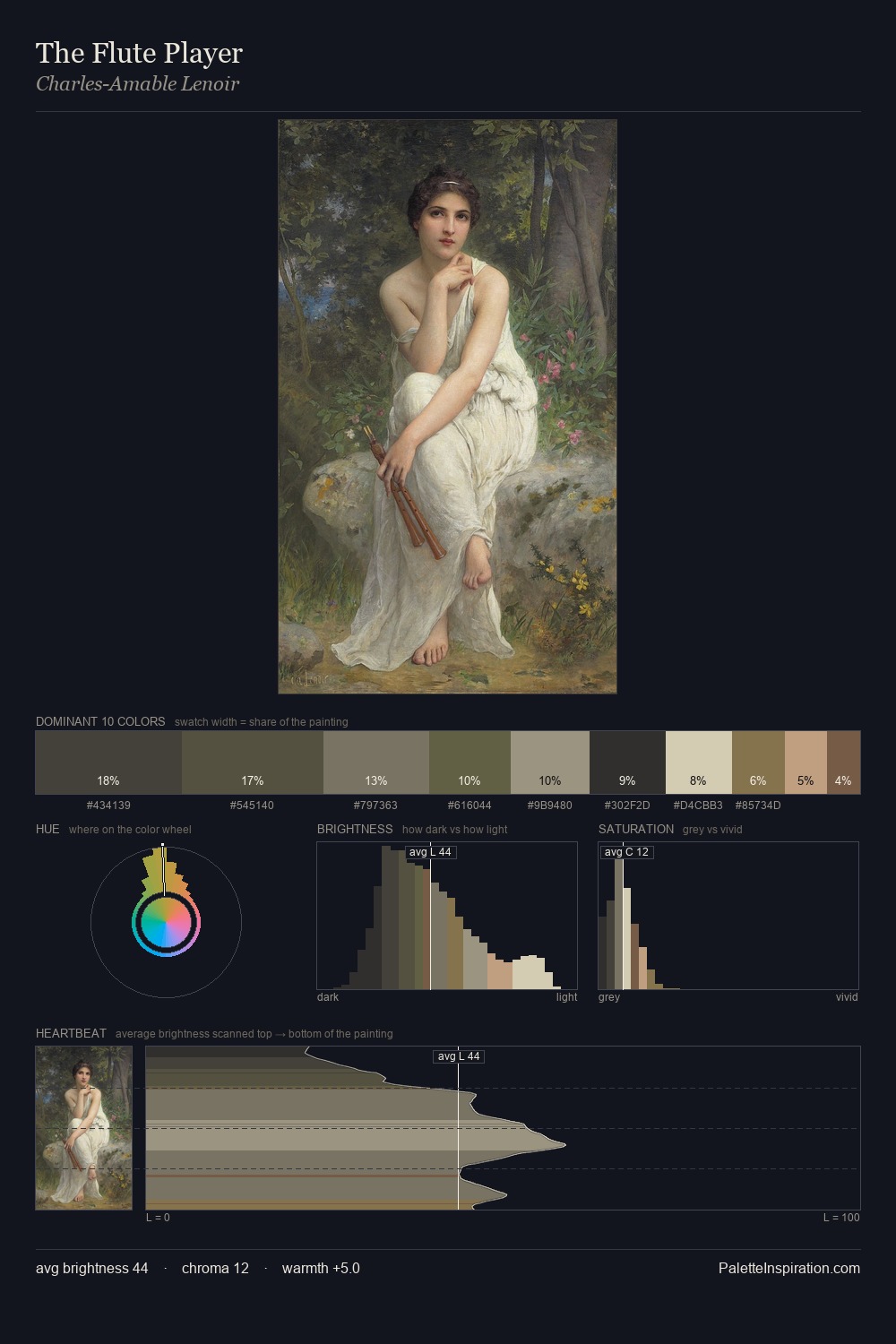The image size is (896, 1344).
Task: Select the 10% swatch above #9B9480
Action: click(x=550, y=762)
